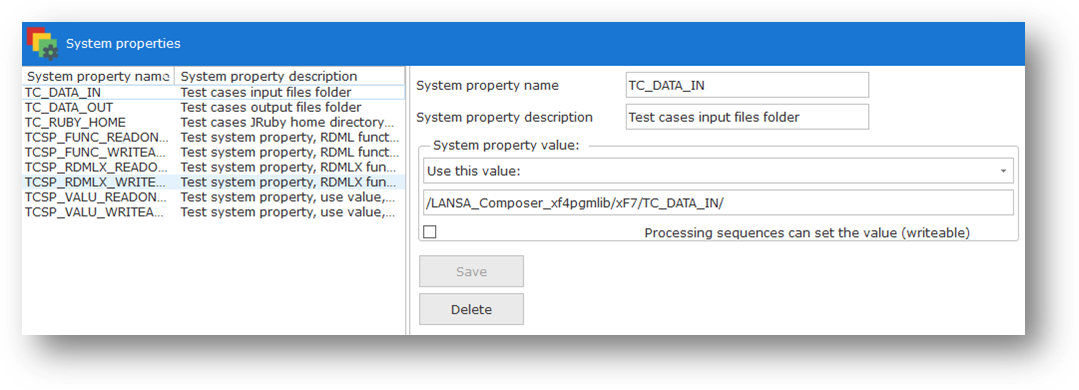Select the TCSP_FUNC_WRITEA property row
The image size is (1079, 390).
click(213, 153)
